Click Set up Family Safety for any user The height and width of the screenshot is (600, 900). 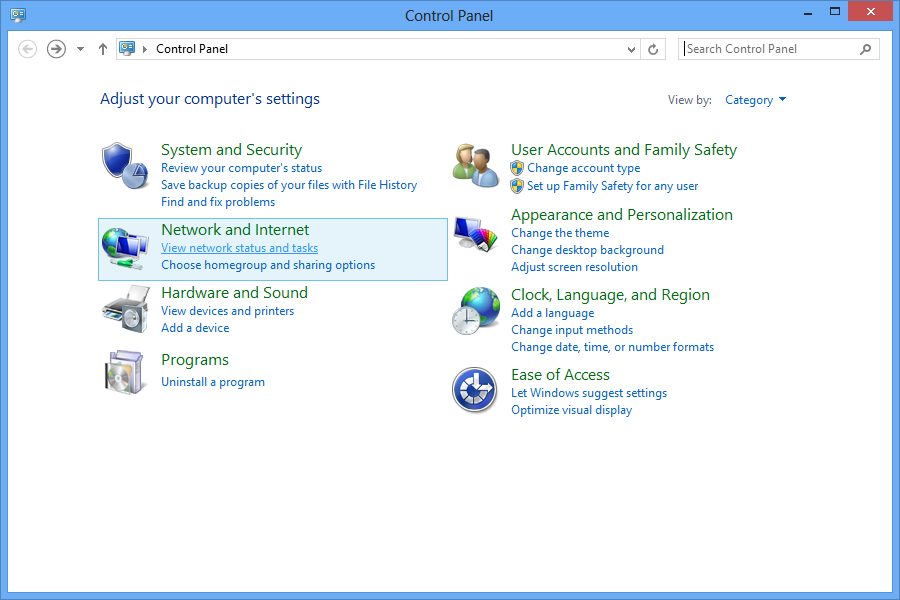(x=612, y=186)
